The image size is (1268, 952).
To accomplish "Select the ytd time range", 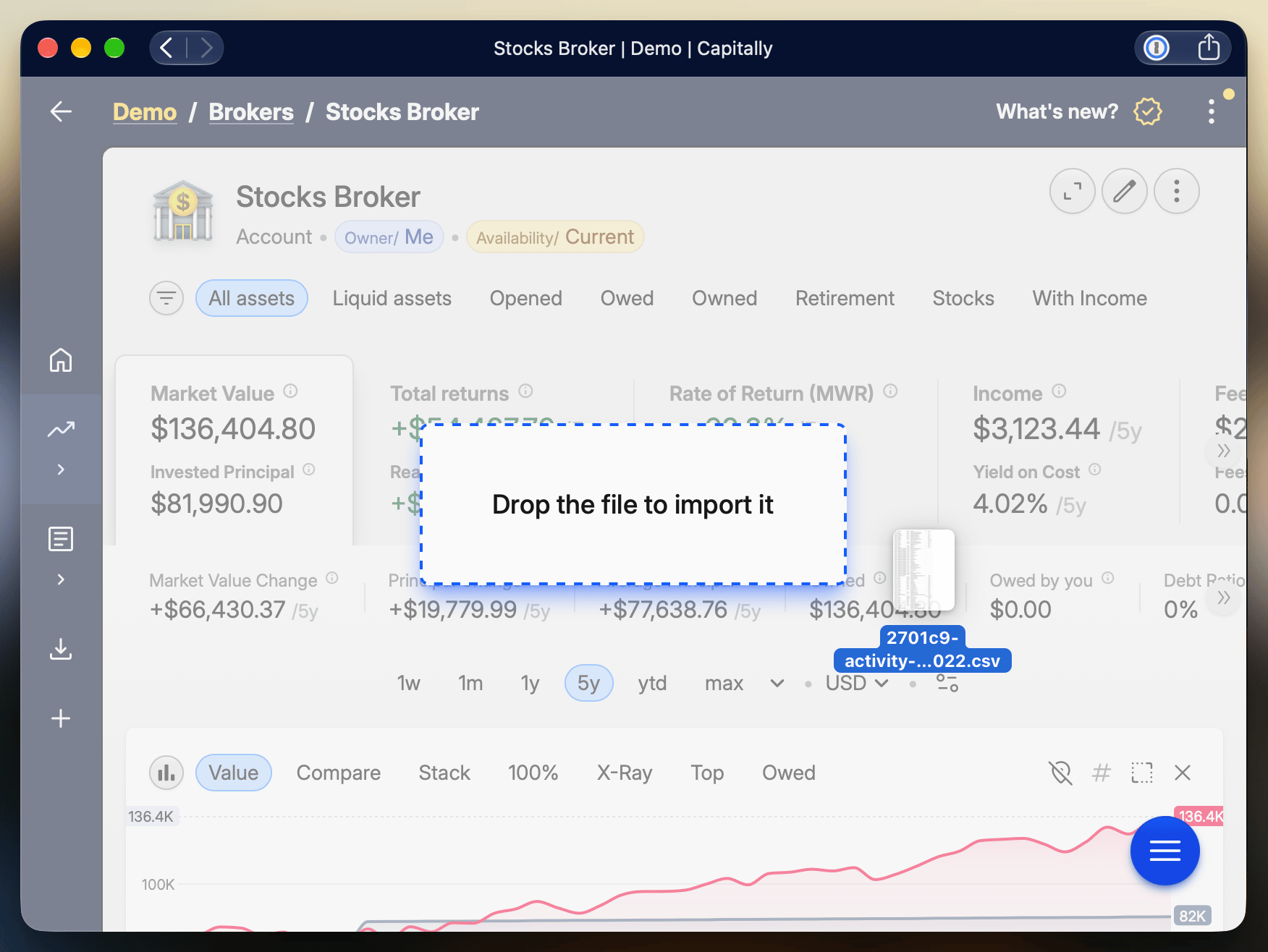I will [652, 683].
